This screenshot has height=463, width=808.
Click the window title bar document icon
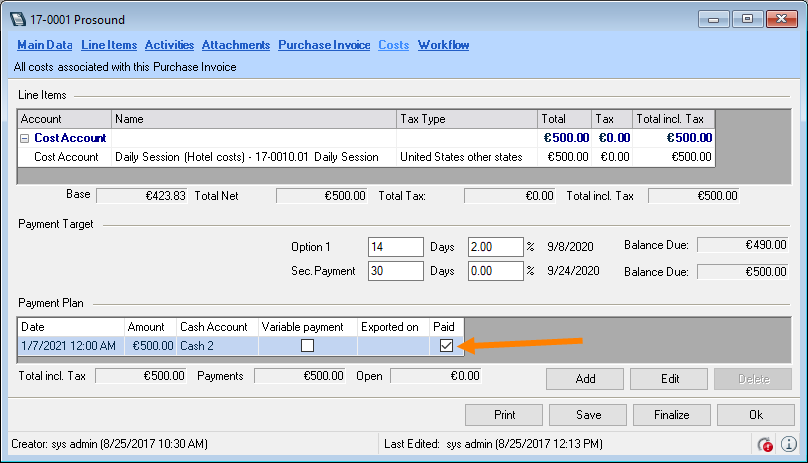click(17, 18)
